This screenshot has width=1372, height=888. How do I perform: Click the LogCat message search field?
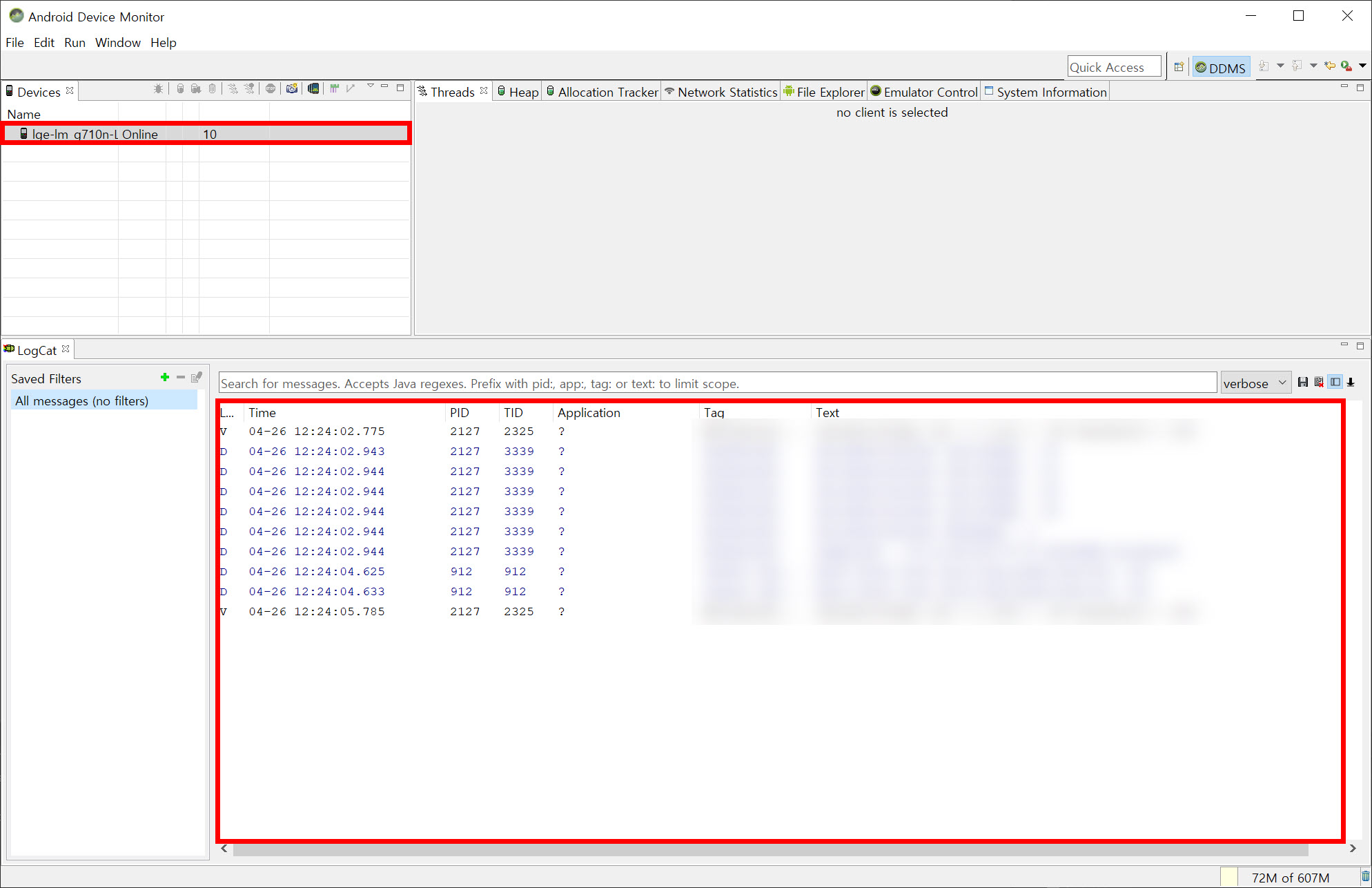[716, 383]
